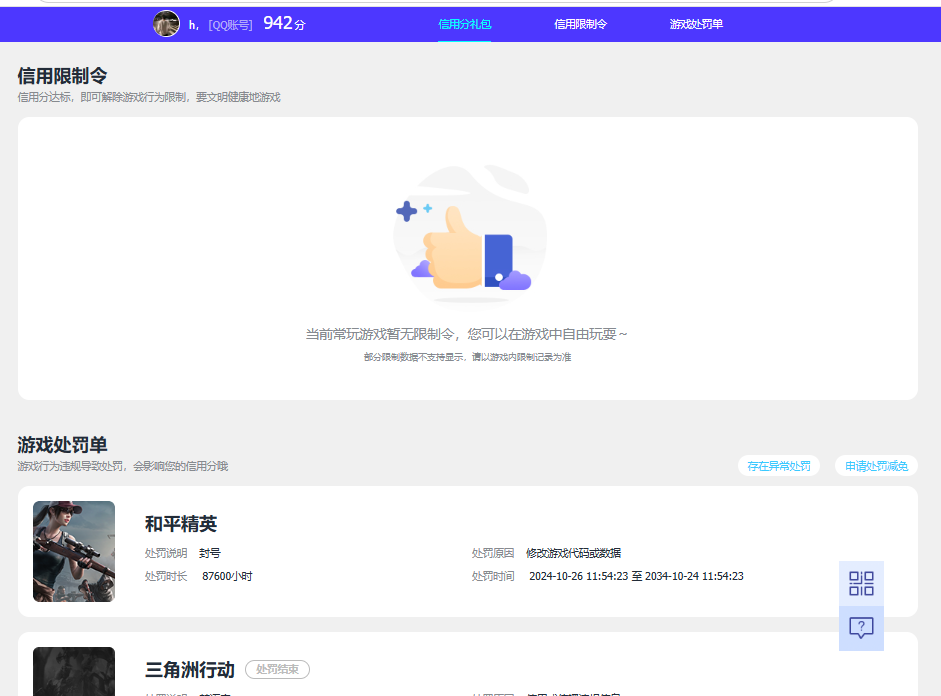Switch to 游戏处罚单 tab
Viewport: 941px width, 696px height.
(696, 24)
